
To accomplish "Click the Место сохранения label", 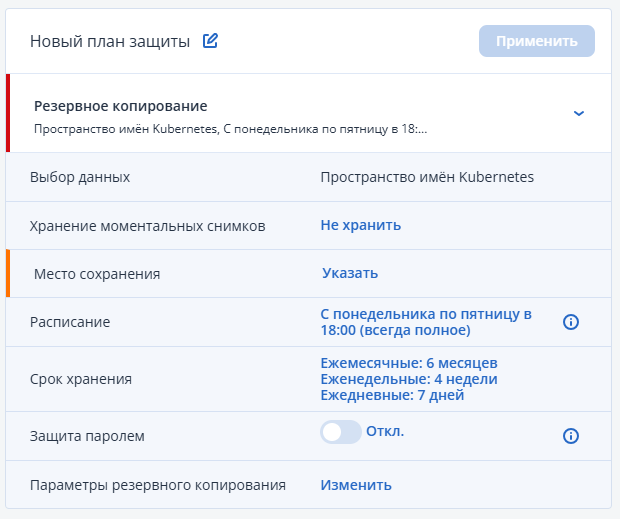I will click(x=97, y=274).
